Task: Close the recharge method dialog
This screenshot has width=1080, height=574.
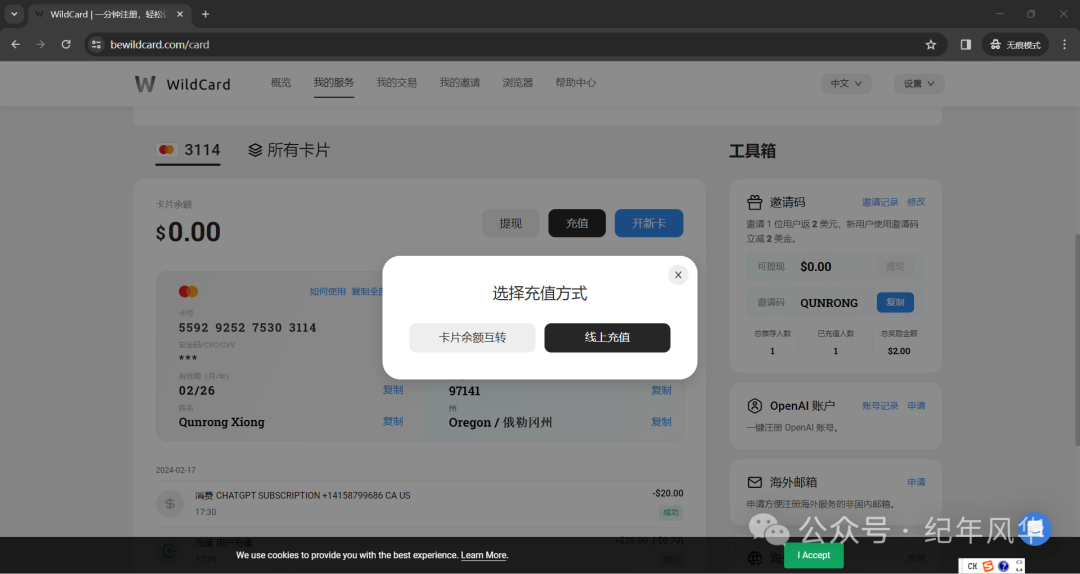Action: pos(678,275)
